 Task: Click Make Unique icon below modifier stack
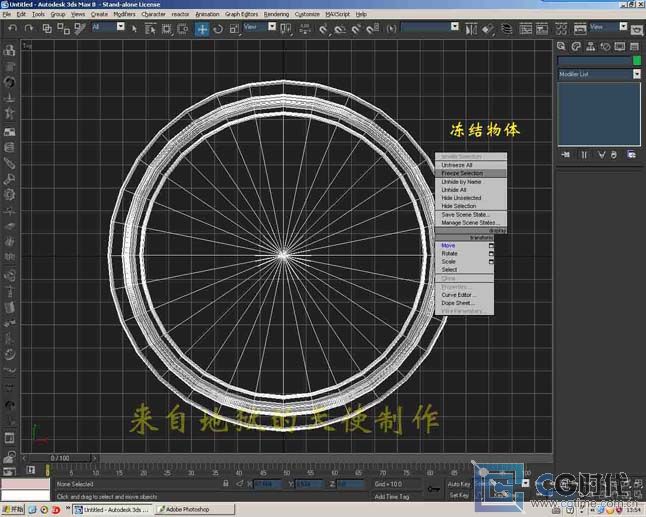(x=602, y=155)
